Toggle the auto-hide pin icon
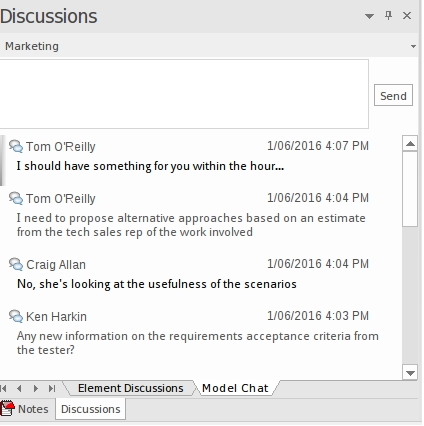424x426 pixels. tap(388, 15)
